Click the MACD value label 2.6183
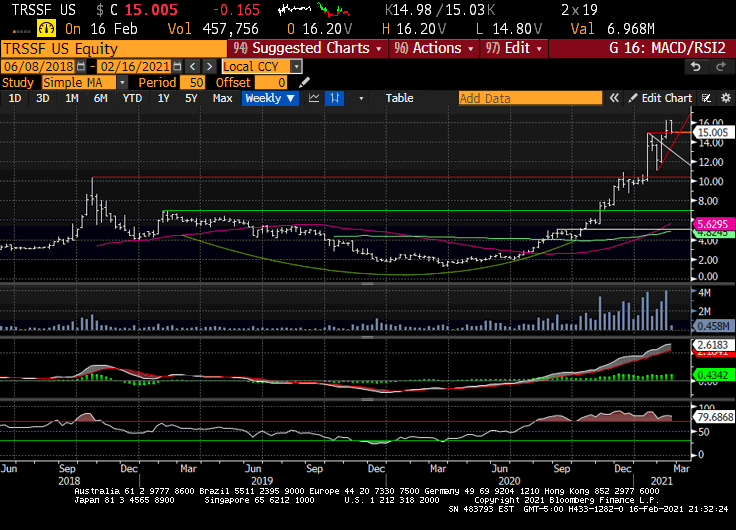This screenshot has width=736, height=530. [714, 345]
